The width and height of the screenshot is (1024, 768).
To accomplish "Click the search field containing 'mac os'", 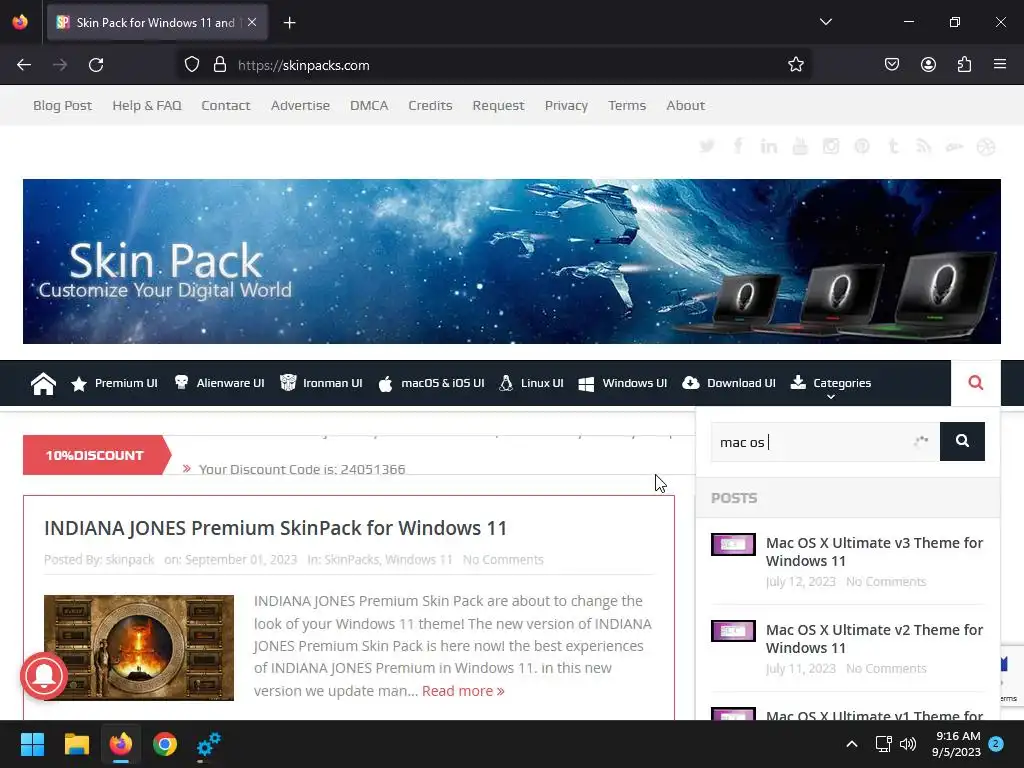I will point(825,441).
